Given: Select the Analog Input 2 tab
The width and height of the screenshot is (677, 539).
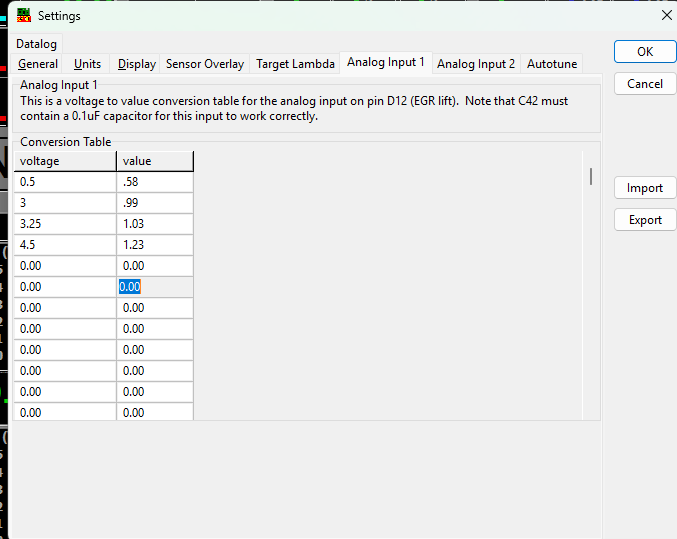Looking at the screenshot, I should click(476, 64).
